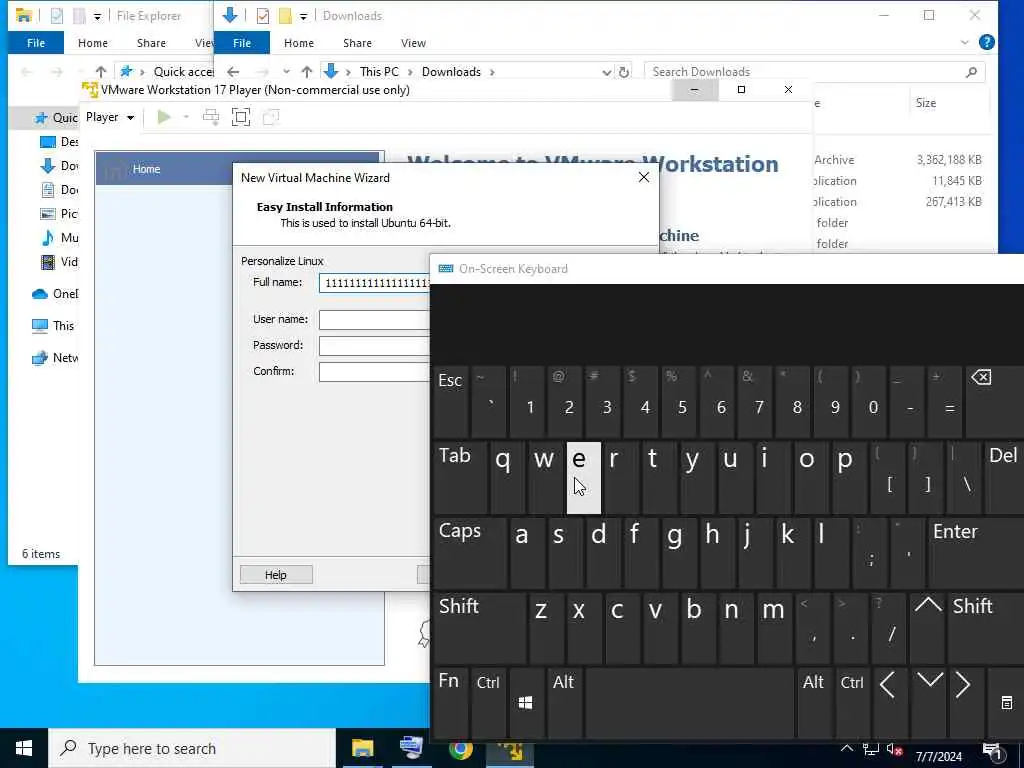
Task: Open Share tab in Downloads window ribbon
Action: 358,43
